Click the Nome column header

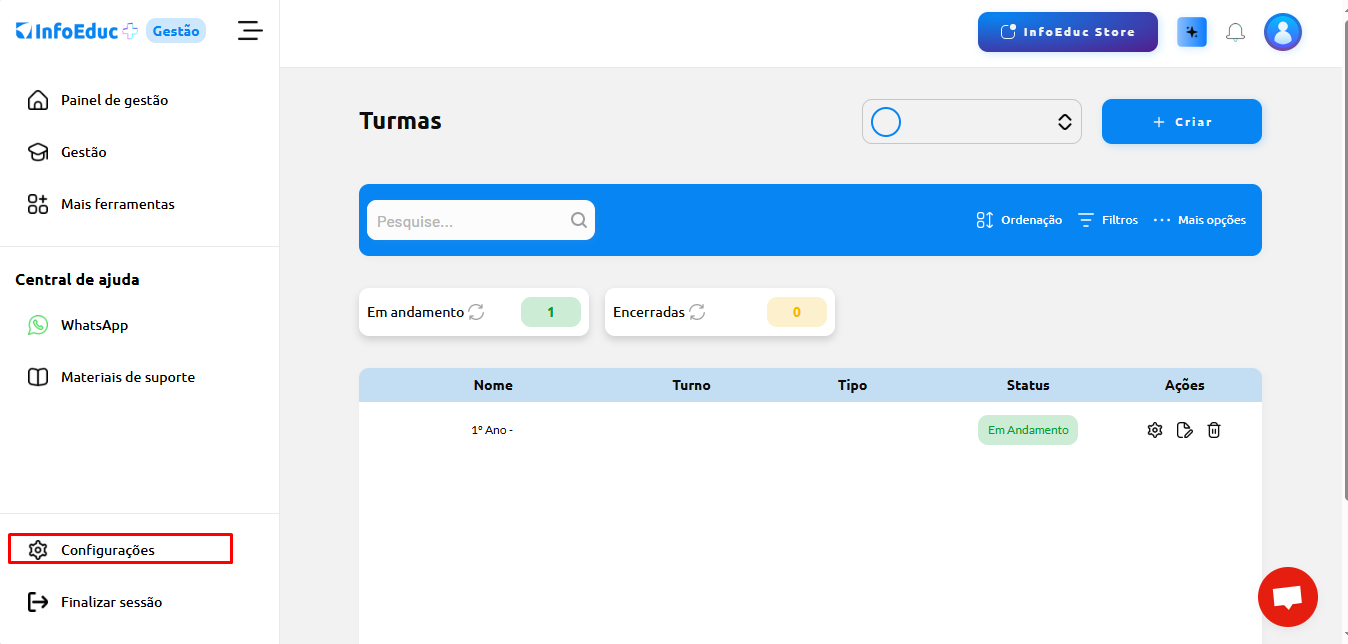pos(493,385)
